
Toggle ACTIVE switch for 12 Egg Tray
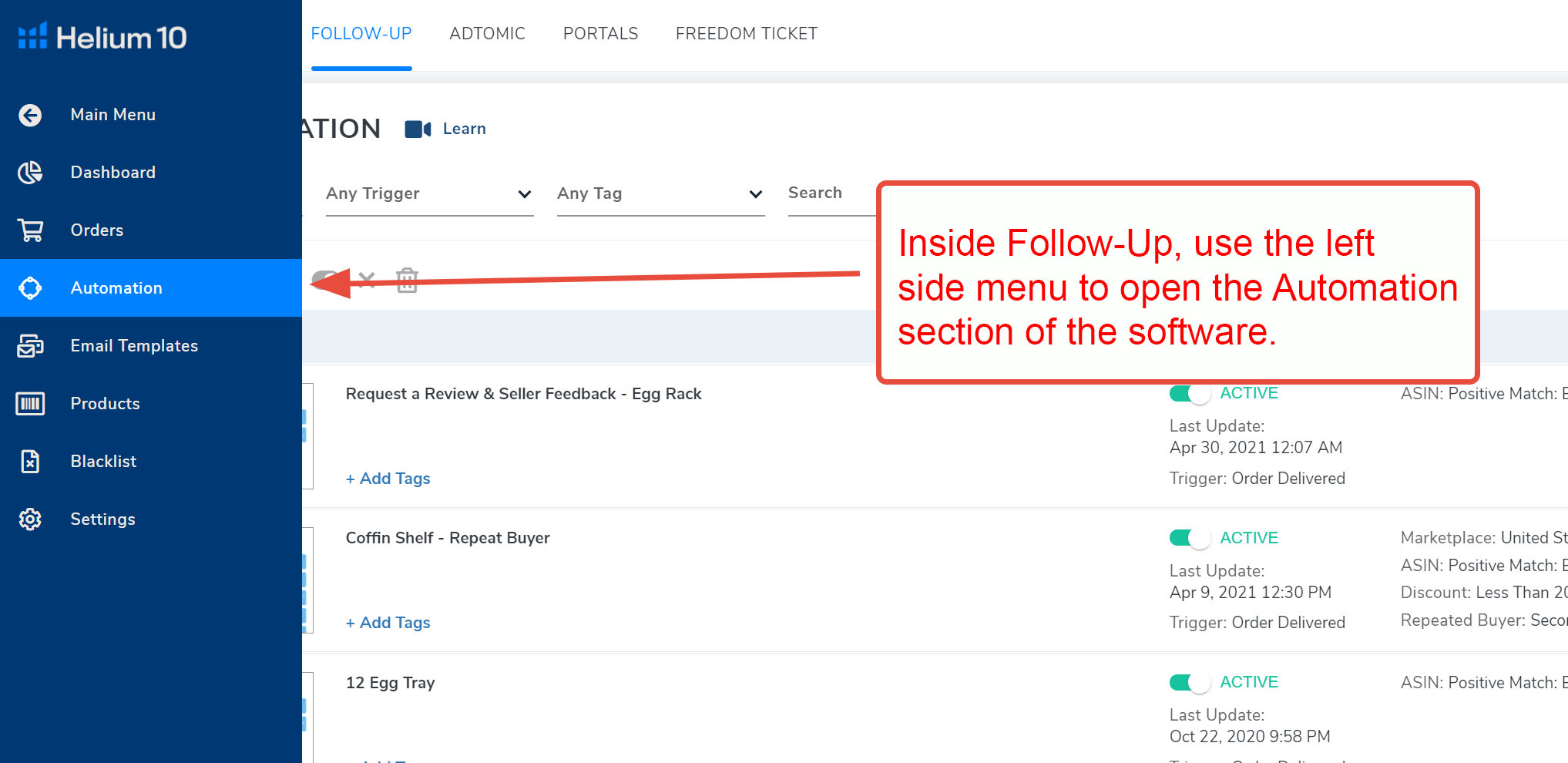pos(1190,682)
